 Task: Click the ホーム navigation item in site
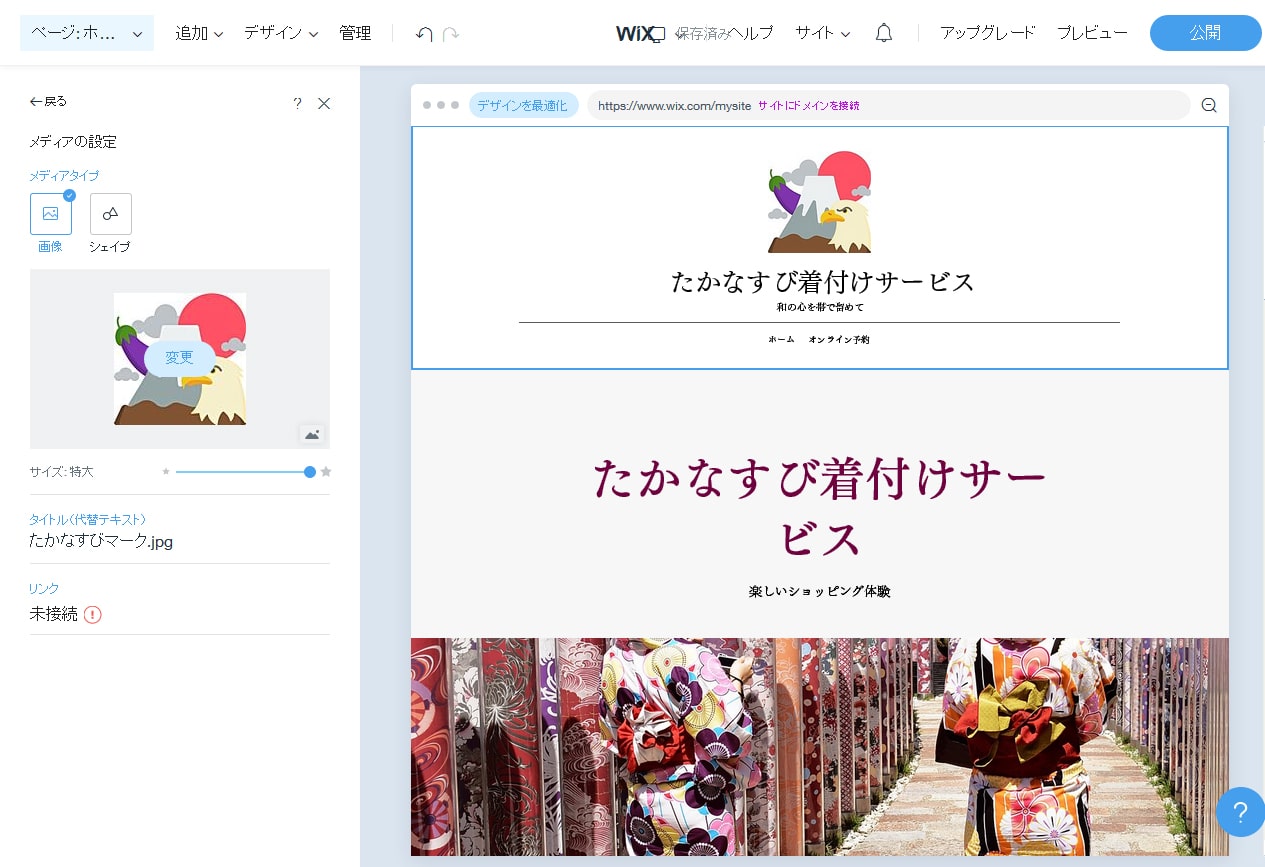(x=781, y=340)
